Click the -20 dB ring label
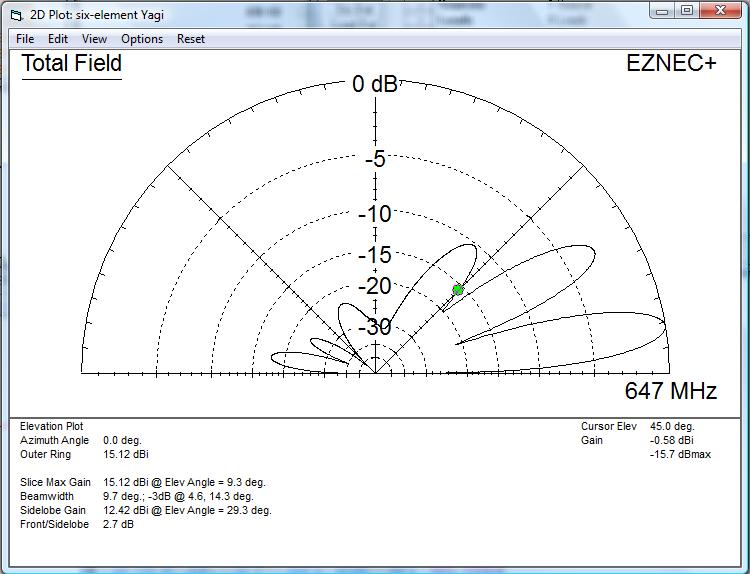The height and width of the screenshot is (574, 750). click(x=376, y=287)
